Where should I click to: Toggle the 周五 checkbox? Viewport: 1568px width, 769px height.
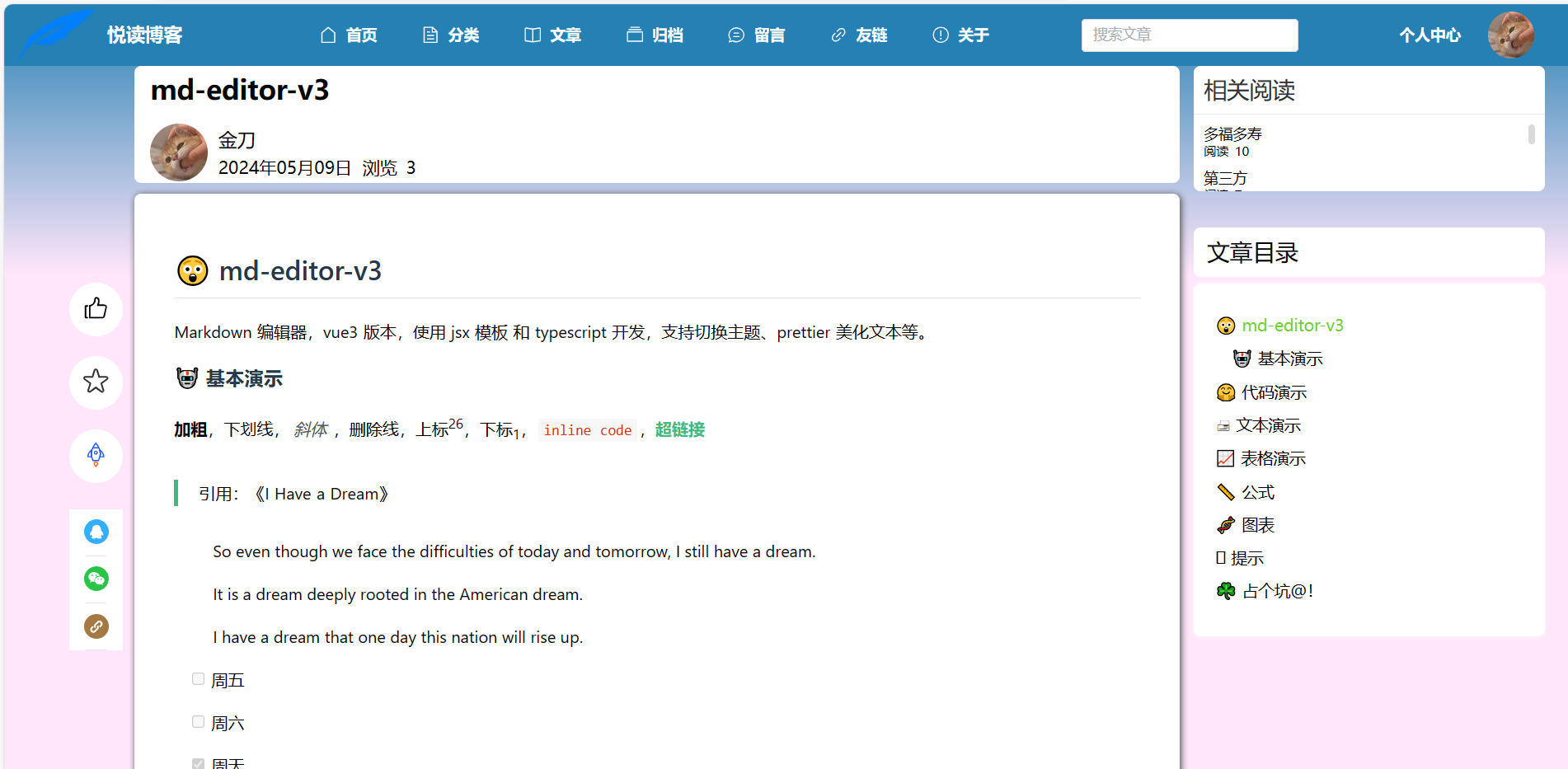point(198,679)
